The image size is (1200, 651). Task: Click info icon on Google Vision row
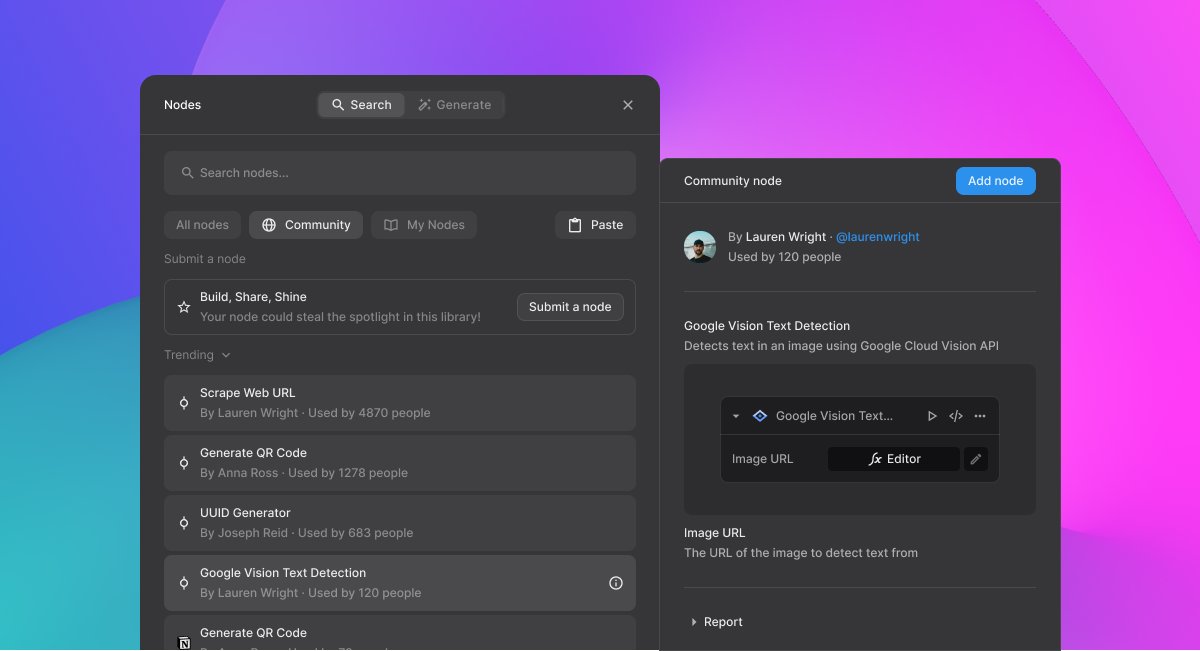click(x=616, y=583)
